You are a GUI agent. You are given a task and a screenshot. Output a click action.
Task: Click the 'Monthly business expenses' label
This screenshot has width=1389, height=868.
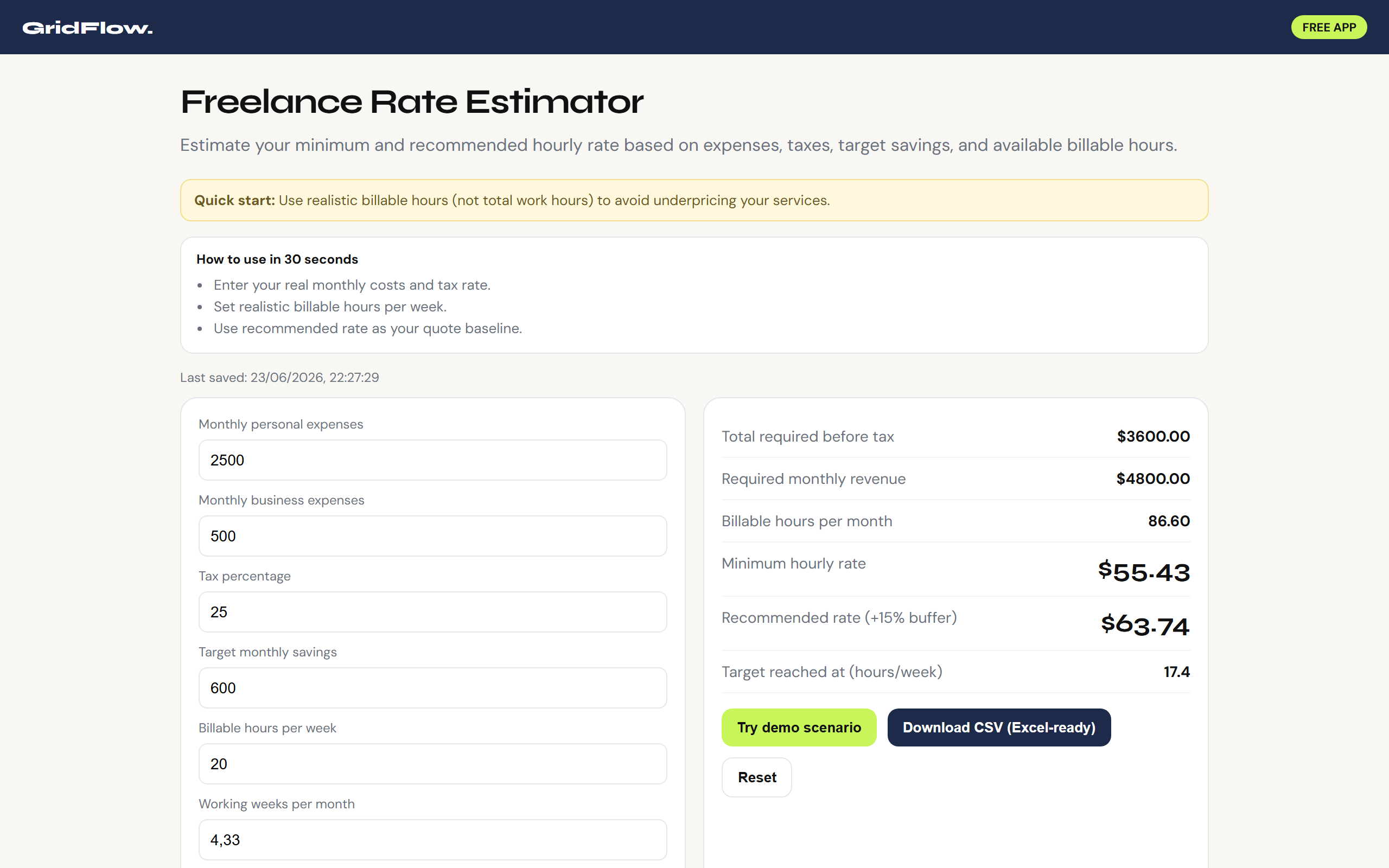coord(281,500)
